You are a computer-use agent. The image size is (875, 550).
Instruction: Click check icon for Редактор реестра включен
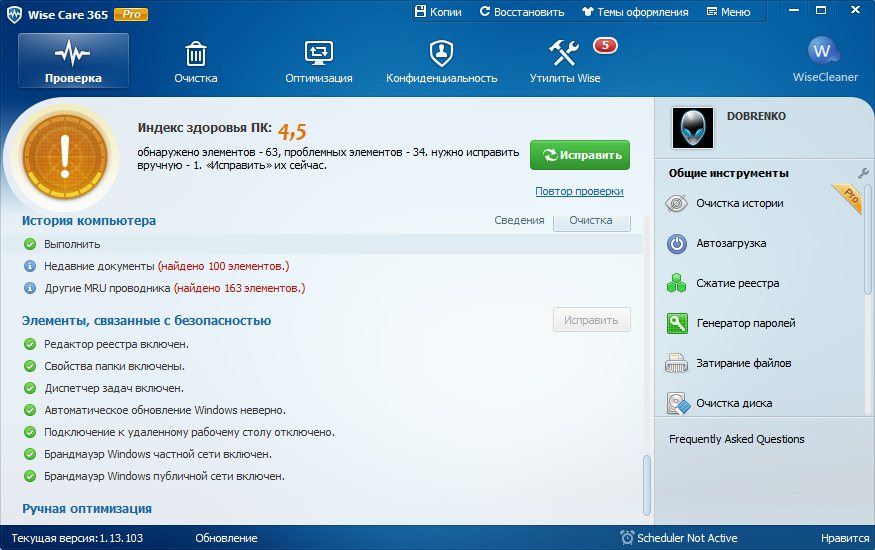pos(30,344)
